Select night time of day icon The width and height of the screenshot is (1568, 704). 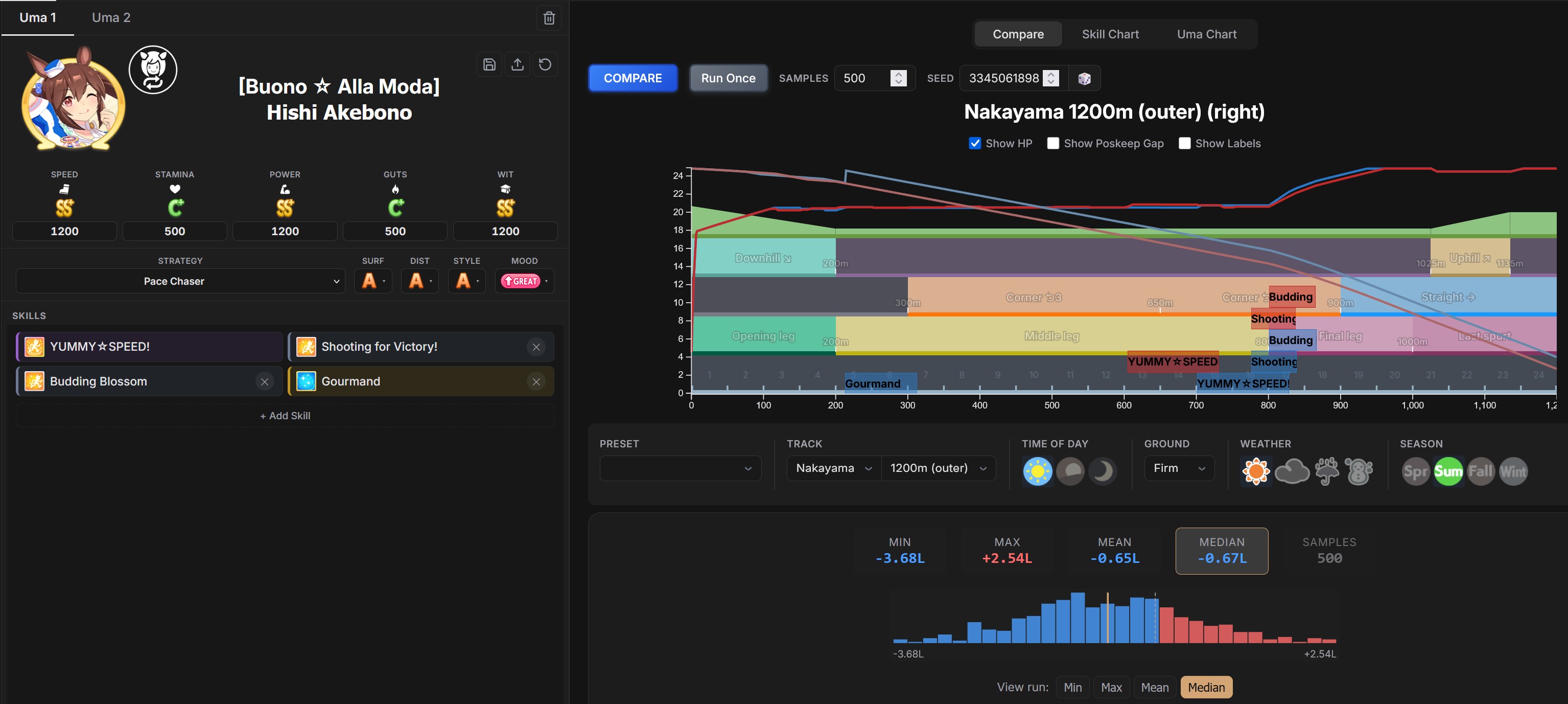[x=1103, y=471]
